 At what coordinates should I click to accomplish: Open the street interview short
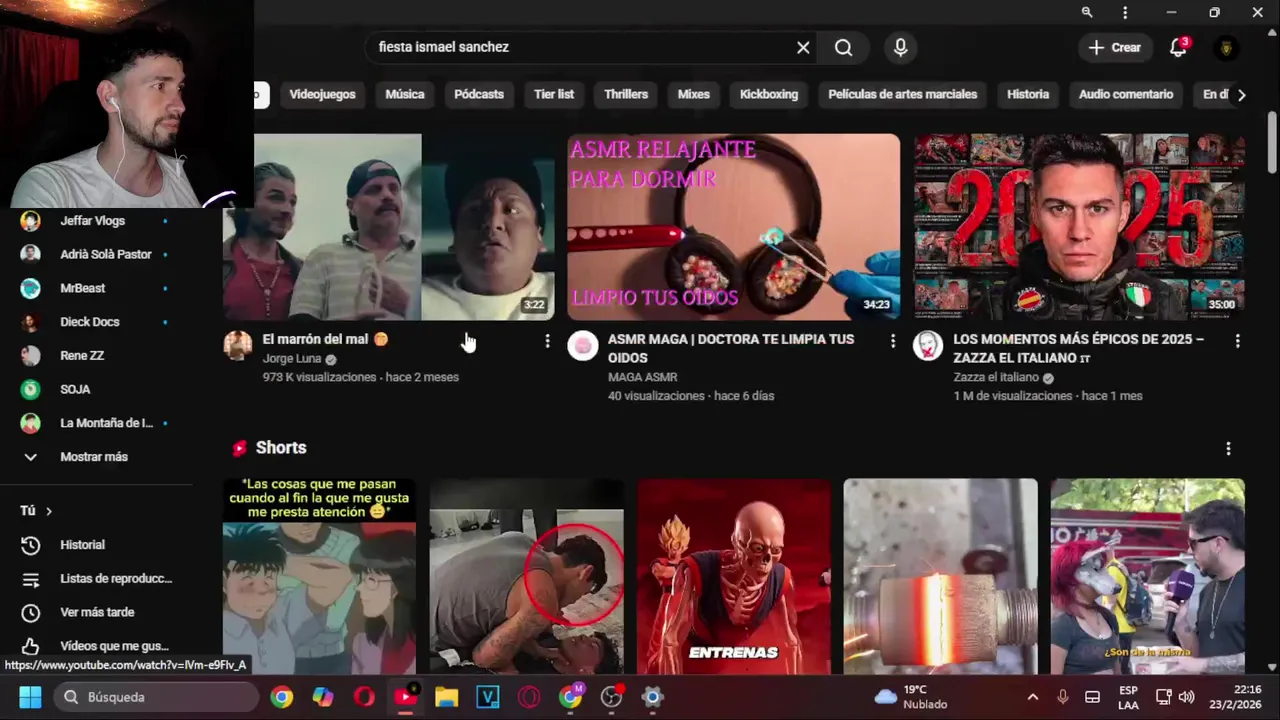[x=1147, y=576]
